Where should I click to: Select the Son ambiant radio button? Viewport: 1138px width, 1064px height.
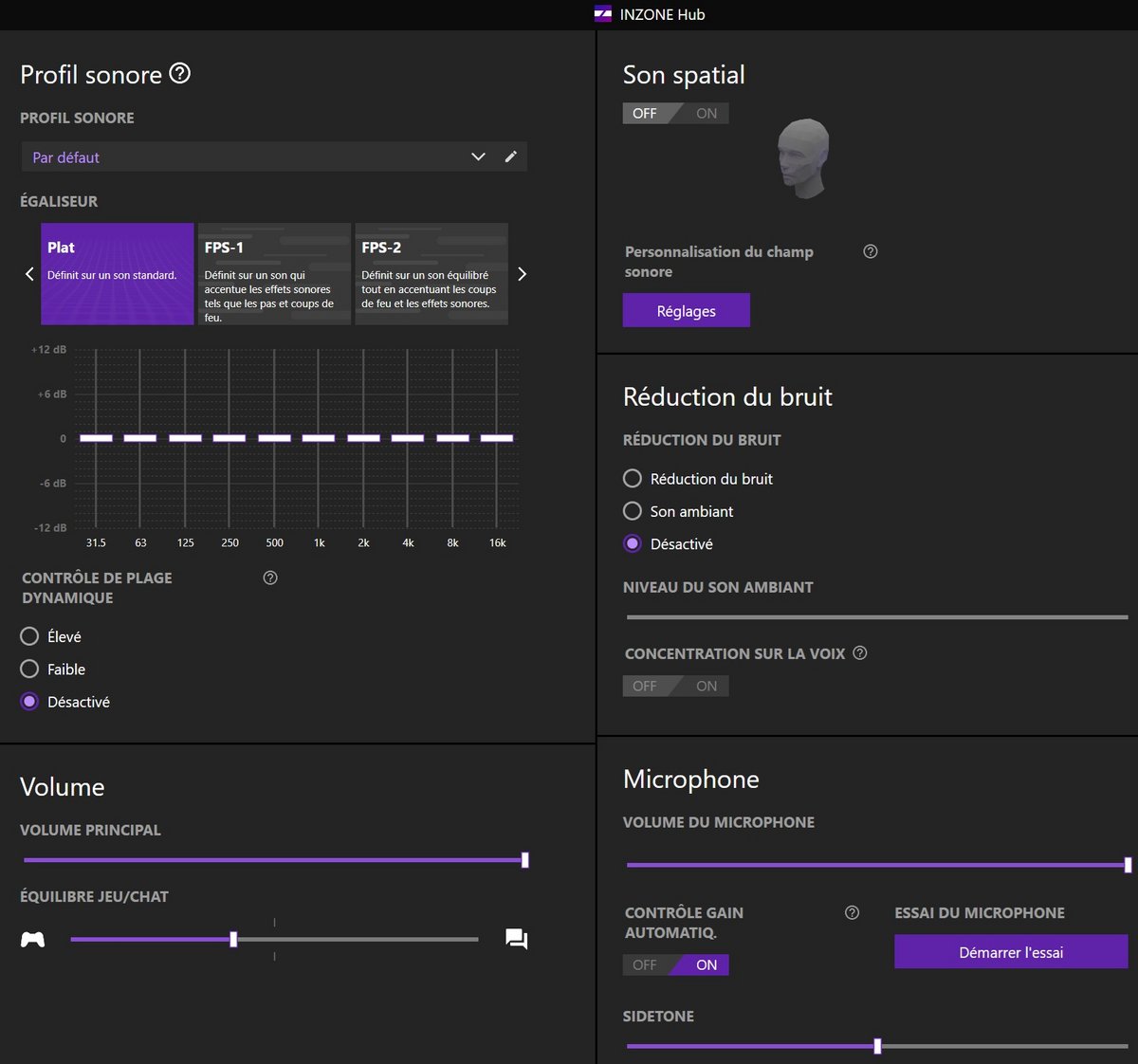pyautogui.click(x=632, y=511)
